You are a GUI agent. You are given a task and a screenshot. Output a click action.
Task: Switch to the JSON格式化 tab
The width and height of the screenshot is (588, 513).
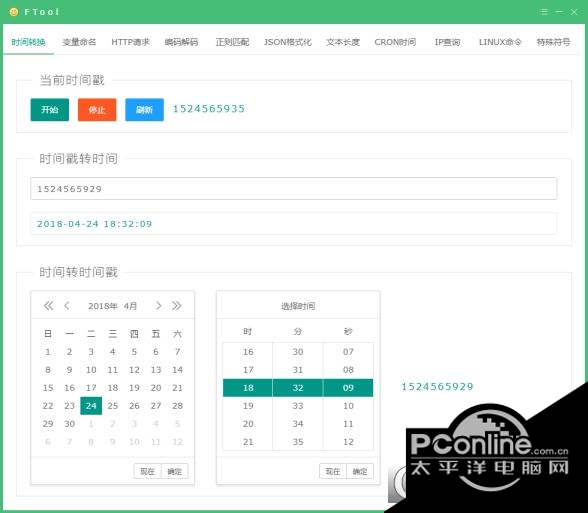pyautogui.click(x=288, y=42)
